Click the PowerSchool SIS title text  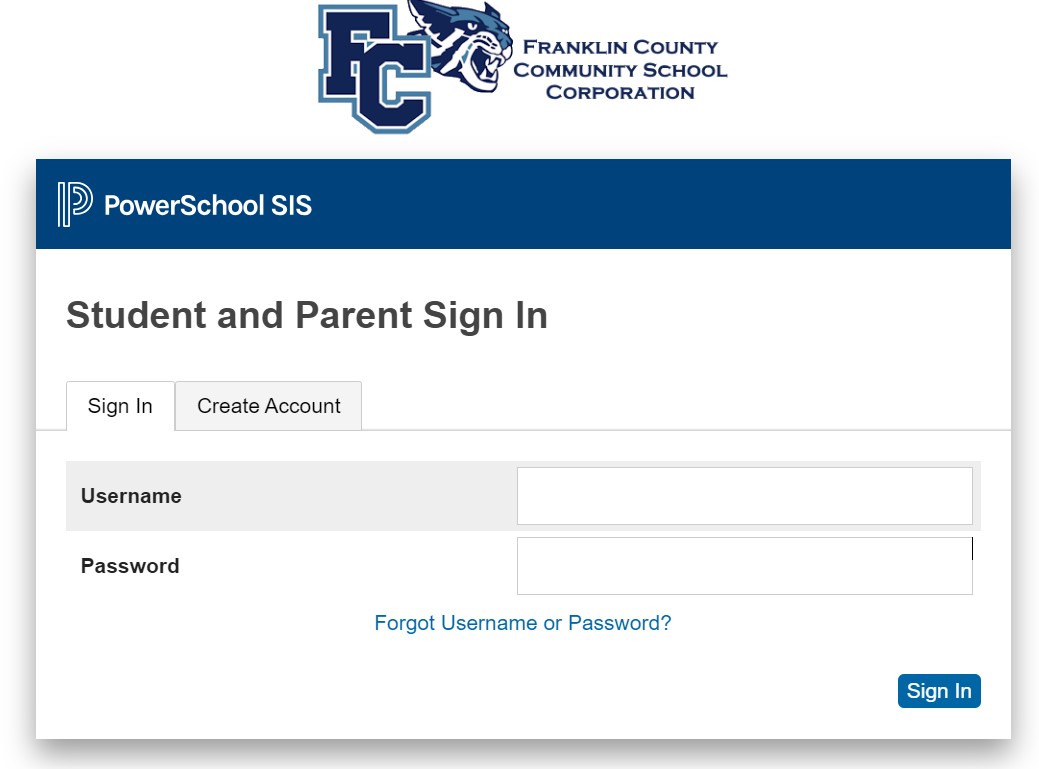208,206
